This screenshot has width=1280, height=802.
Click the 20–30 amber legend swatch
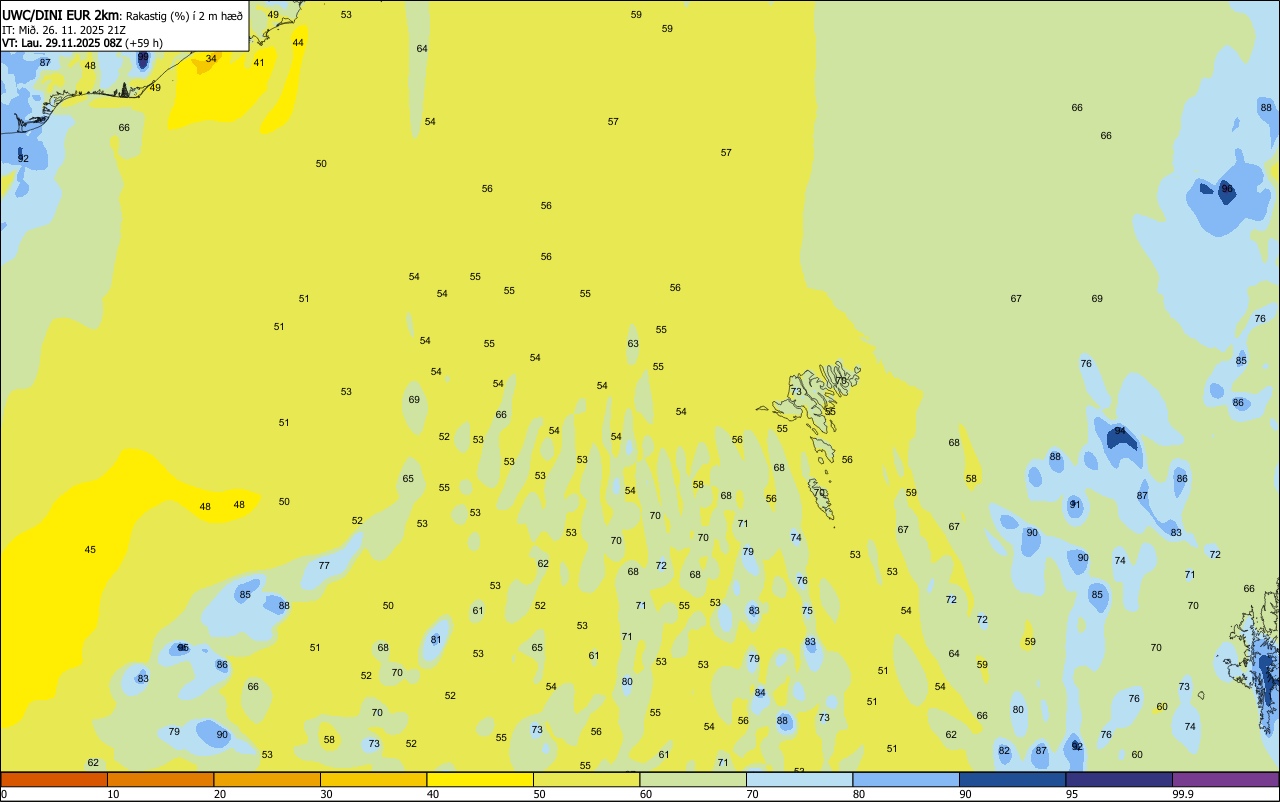267,779
